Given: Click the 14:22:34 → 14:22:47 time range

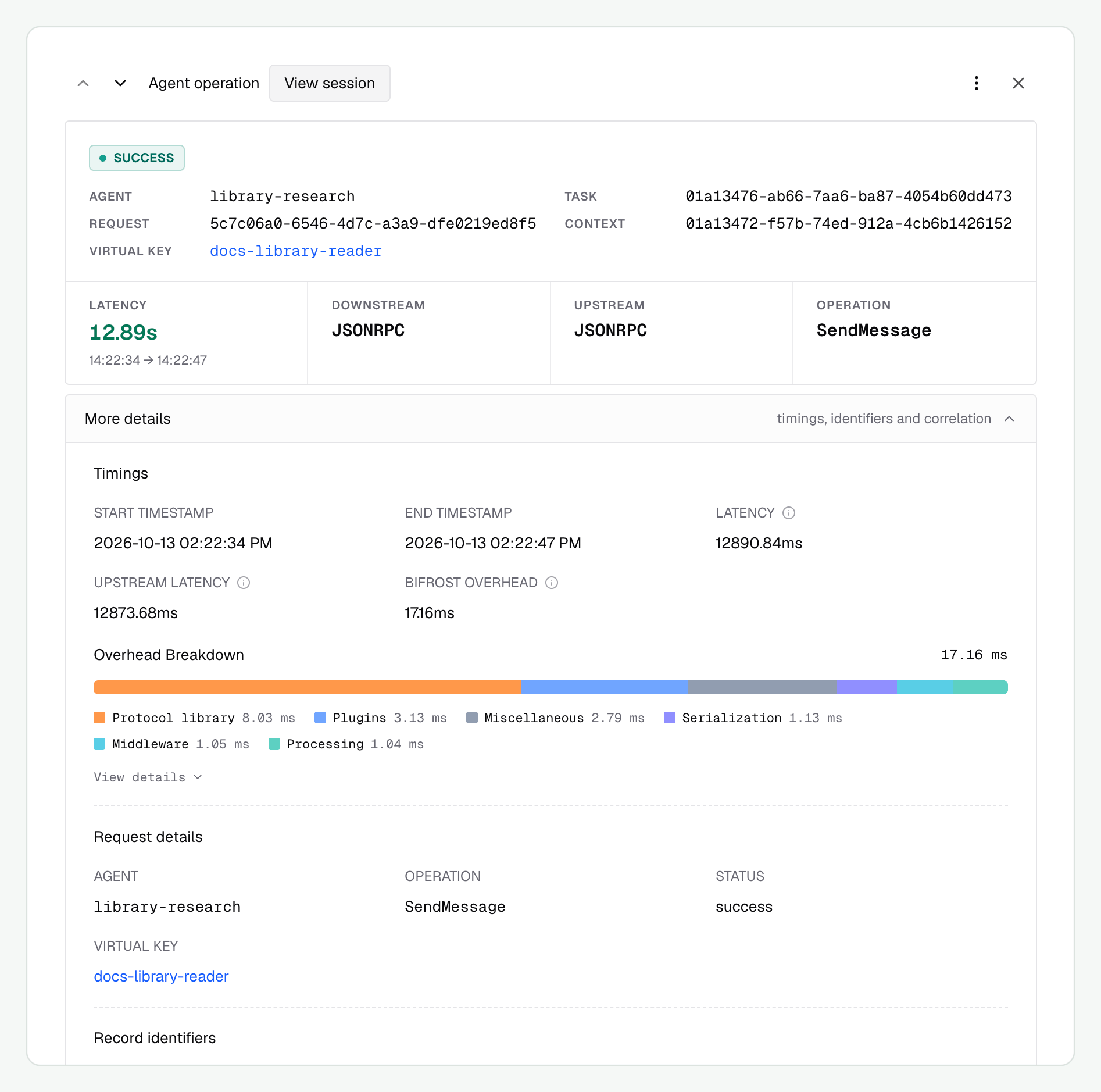Looking at the screenshot, I should [x=148, y=360].
